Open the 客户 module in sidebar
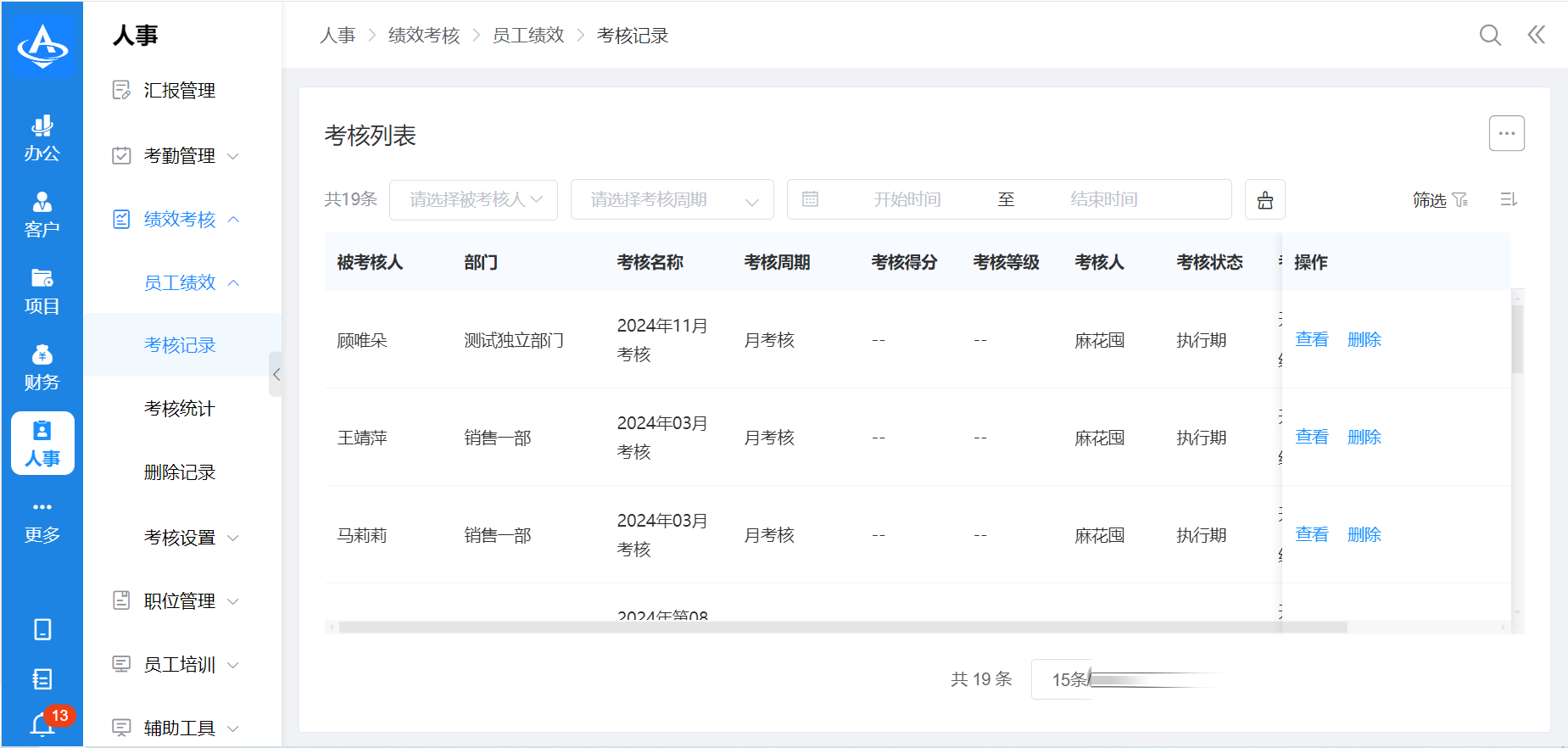1568x748 pixels. (42, 215)
